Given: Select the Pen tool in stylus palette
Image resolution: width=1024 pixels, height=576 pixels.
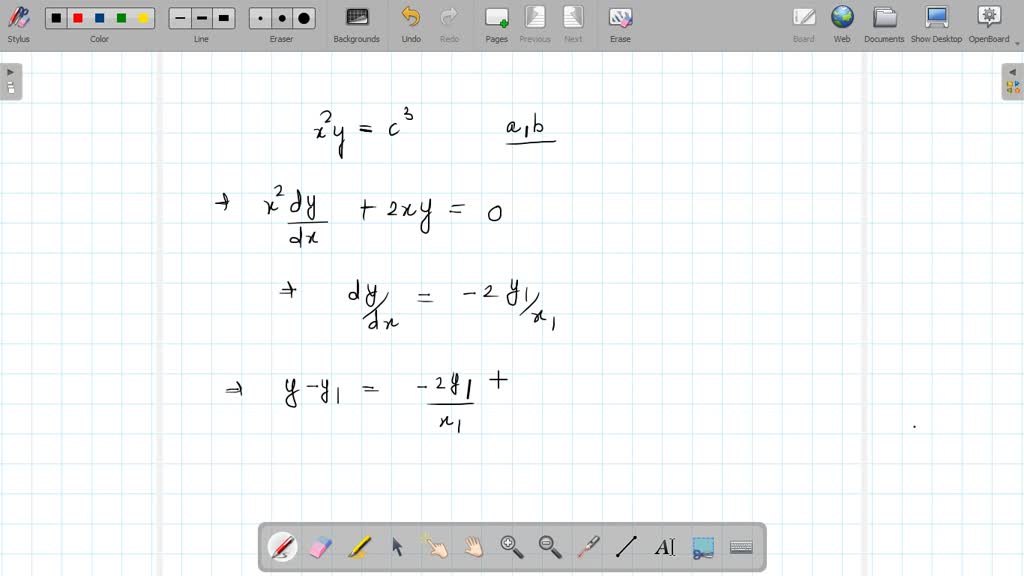Looking at the screenshot, I should click(x=282, y=547).
